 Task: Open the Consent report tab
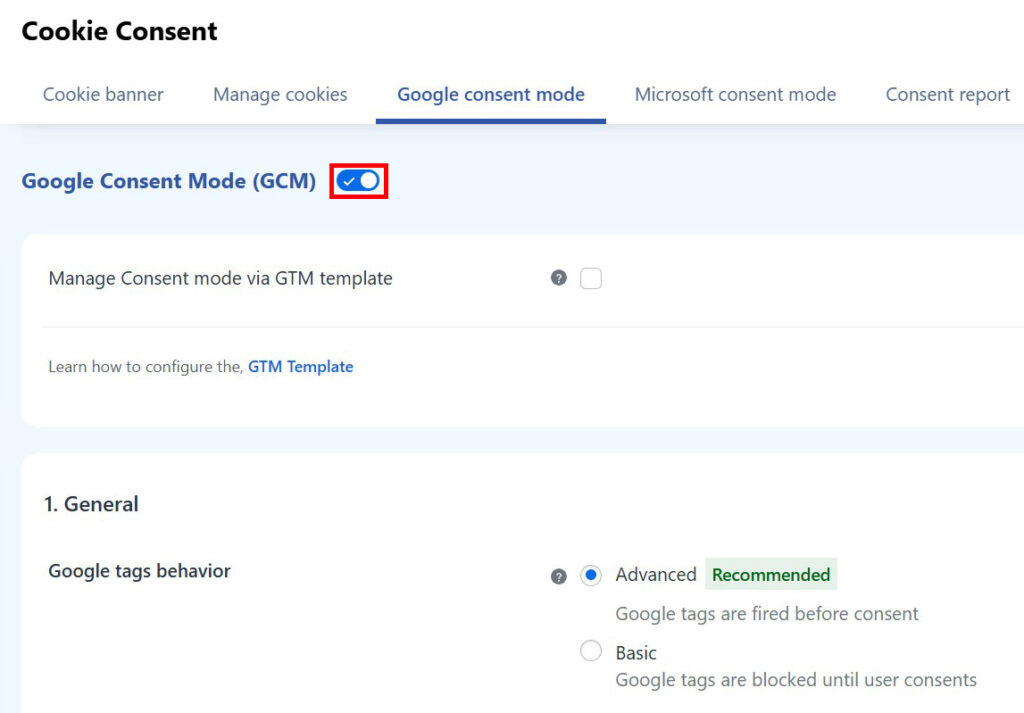coord(947,94)
